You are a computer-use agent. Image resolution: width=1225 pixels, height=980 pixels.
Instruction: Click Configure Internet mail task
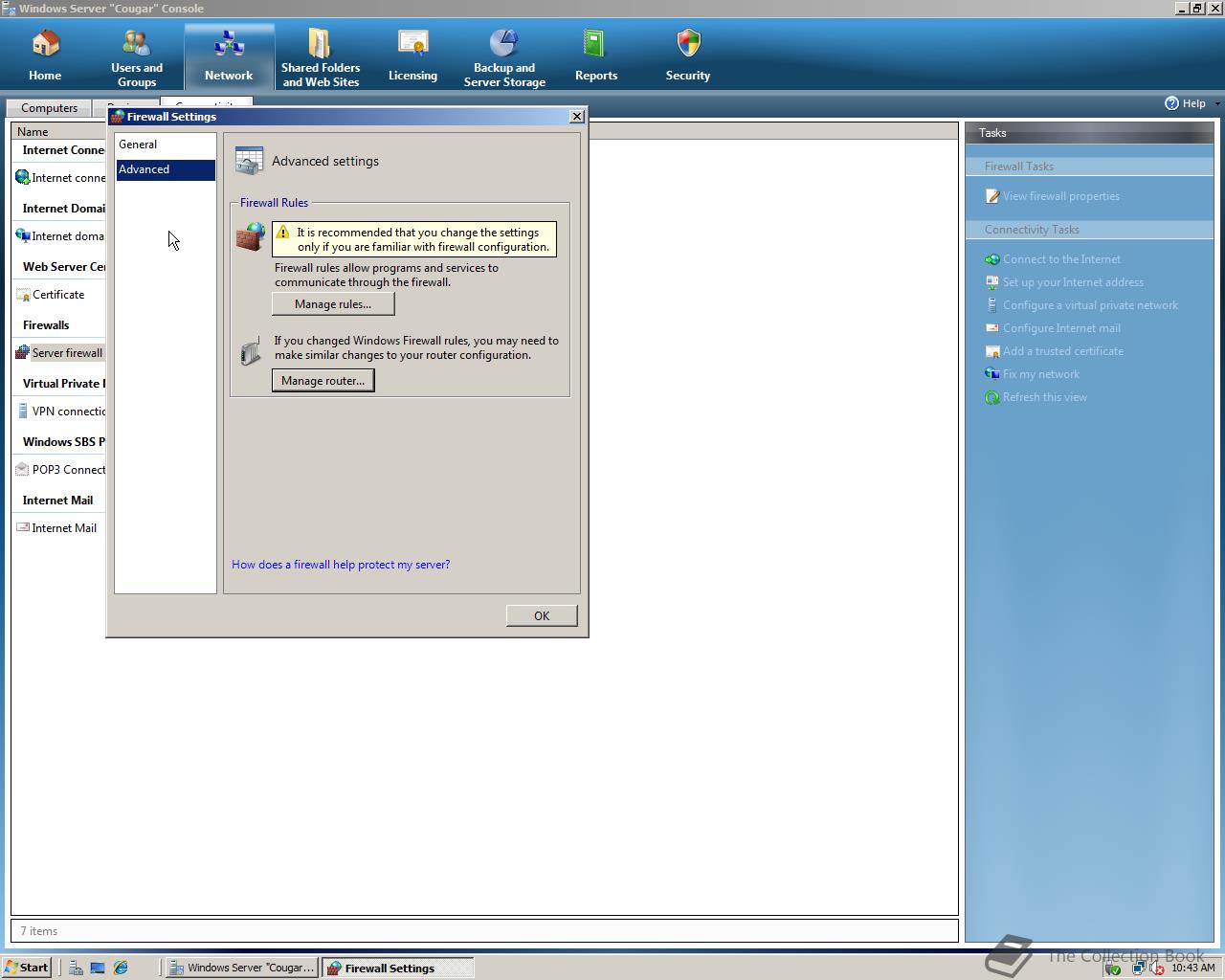point(1061,328)
